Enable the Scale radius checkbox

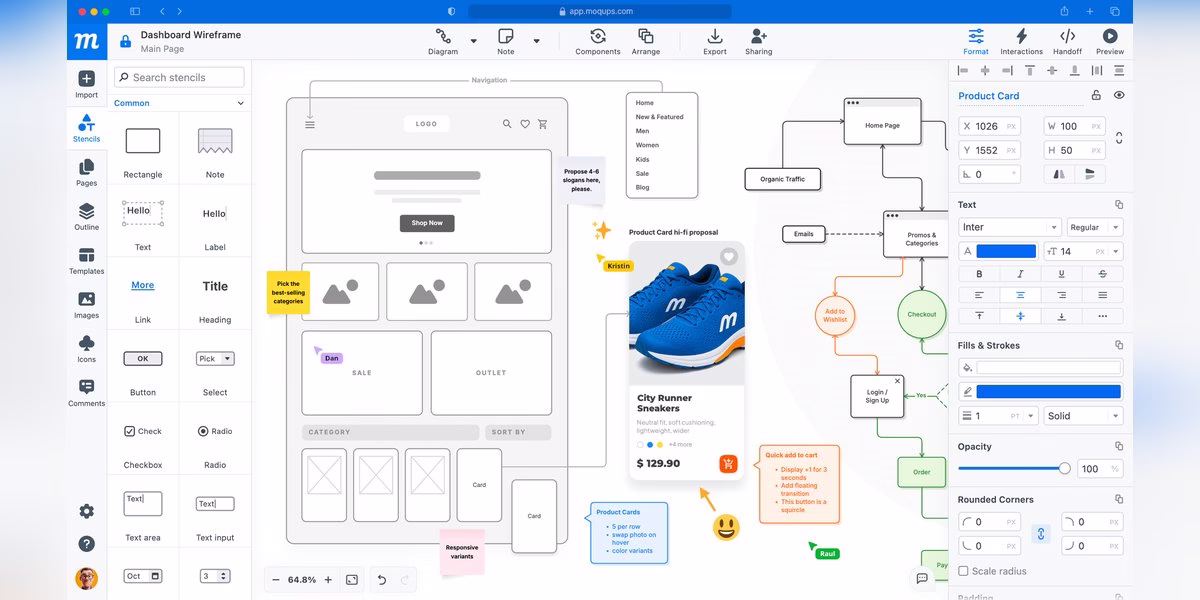964,571
